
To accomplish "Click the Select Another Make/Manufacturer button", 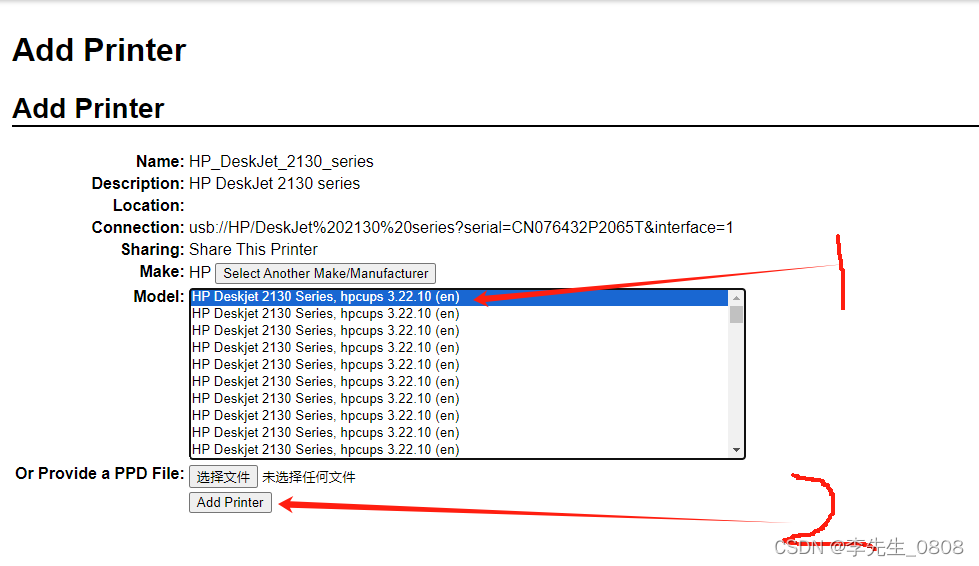I will (325, 273).
